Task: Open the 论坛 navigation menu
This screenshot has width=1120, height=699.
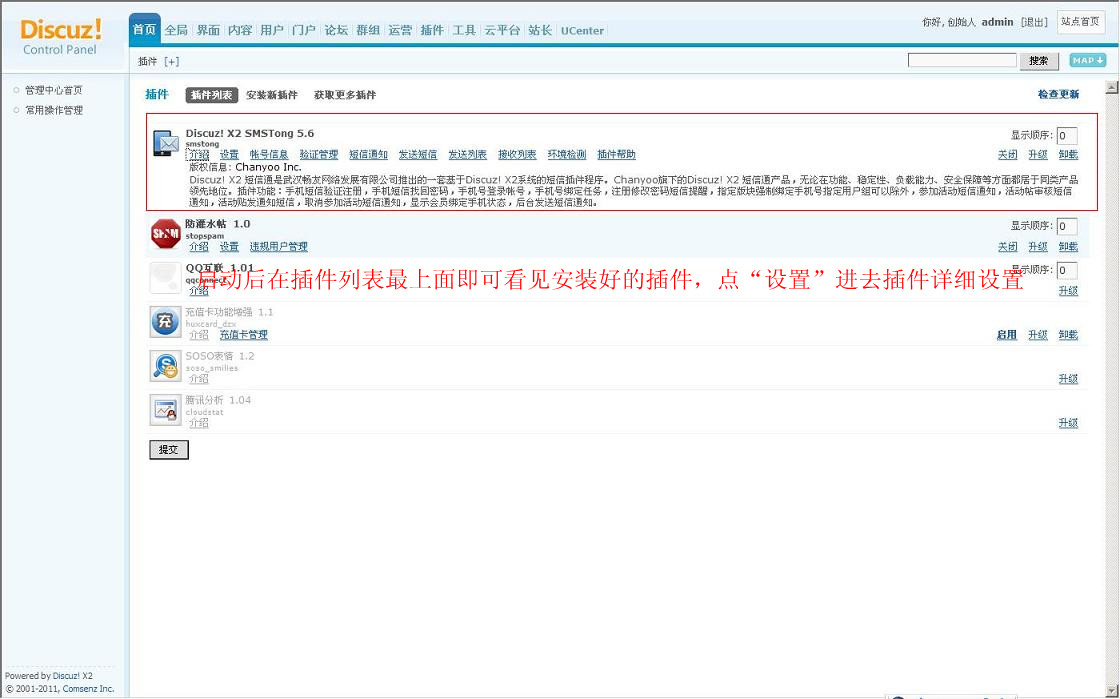Action: [x=336, y=30]
